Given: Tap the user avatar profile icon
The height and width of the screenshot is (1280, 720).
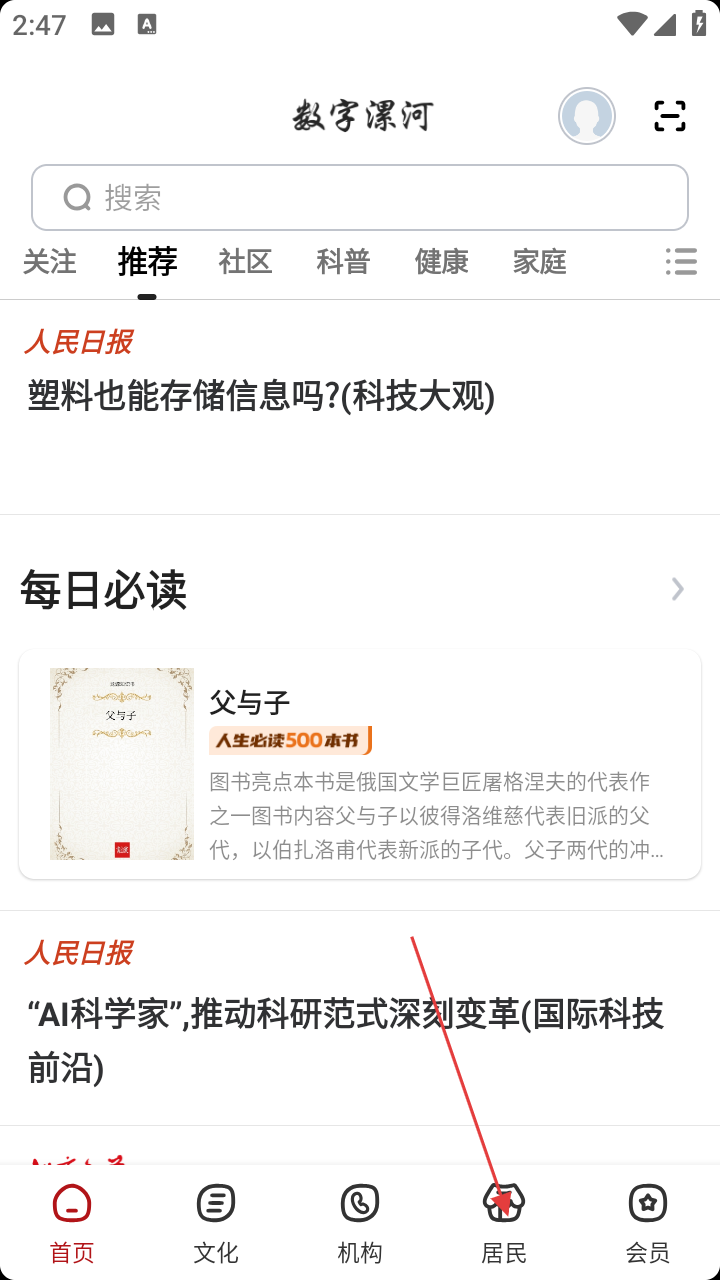Looking at the screenshot, I should 587,116.
